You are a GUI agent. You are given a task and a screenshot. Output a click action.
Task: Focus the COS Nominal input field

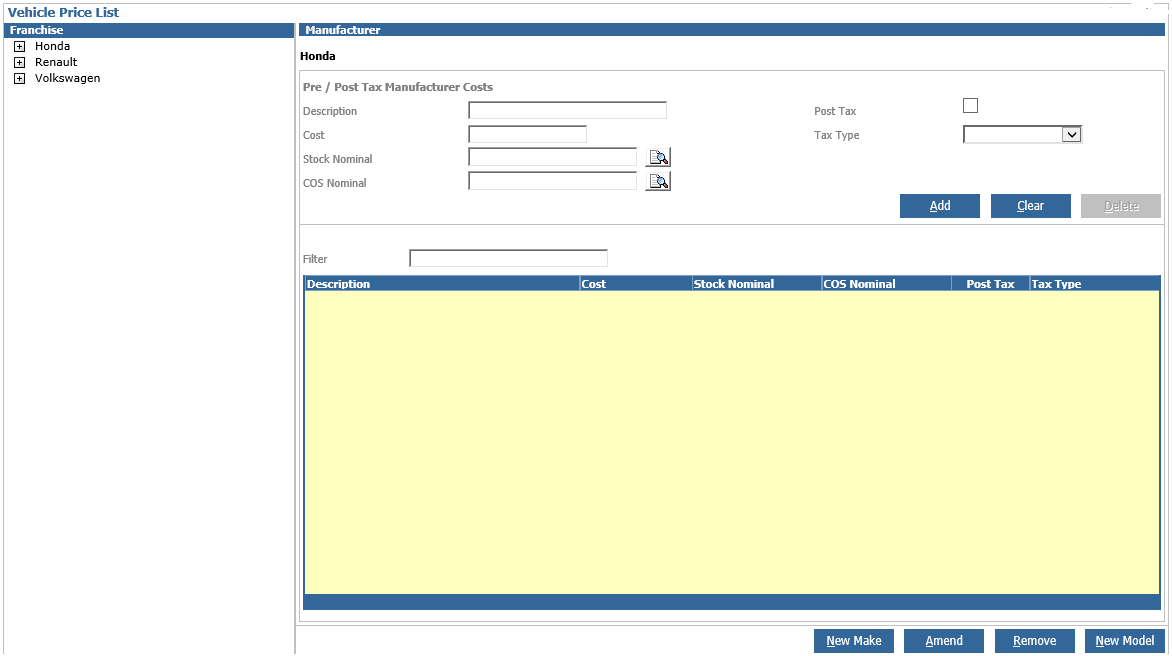[552, 182]
